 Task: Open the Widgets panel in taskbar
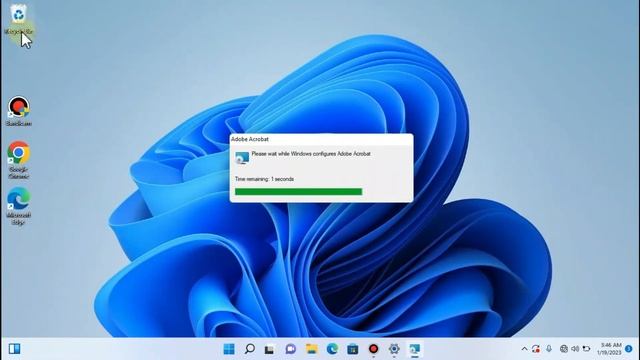(15, 349)
